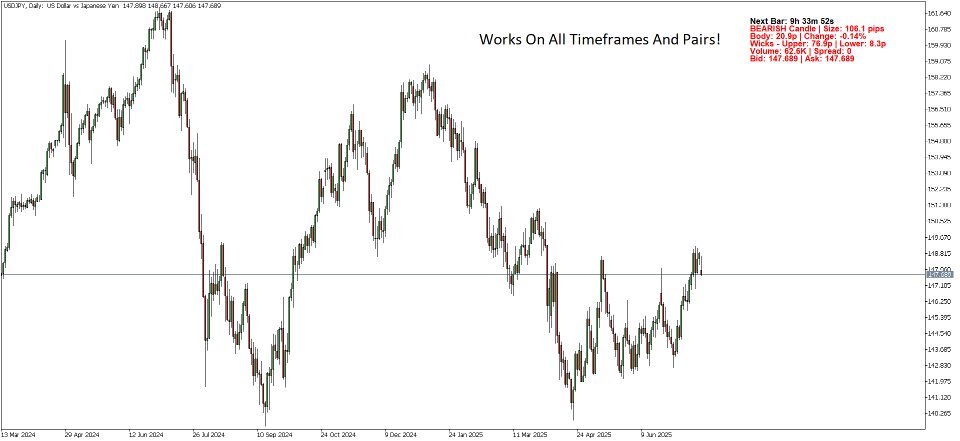The image size is (960, 441).
Task: Click the 141.120 price scale label
Action: [x=940, y=398]
